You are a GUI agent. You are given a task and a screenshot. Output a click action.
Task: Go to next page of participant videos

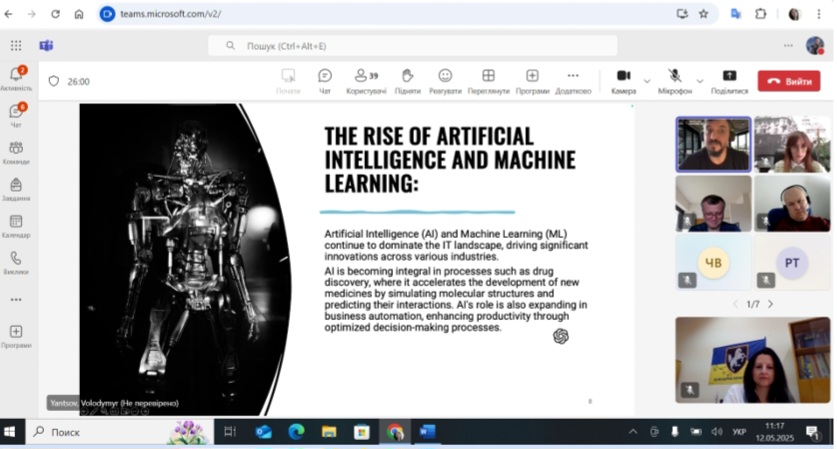[x=771, y=304]
